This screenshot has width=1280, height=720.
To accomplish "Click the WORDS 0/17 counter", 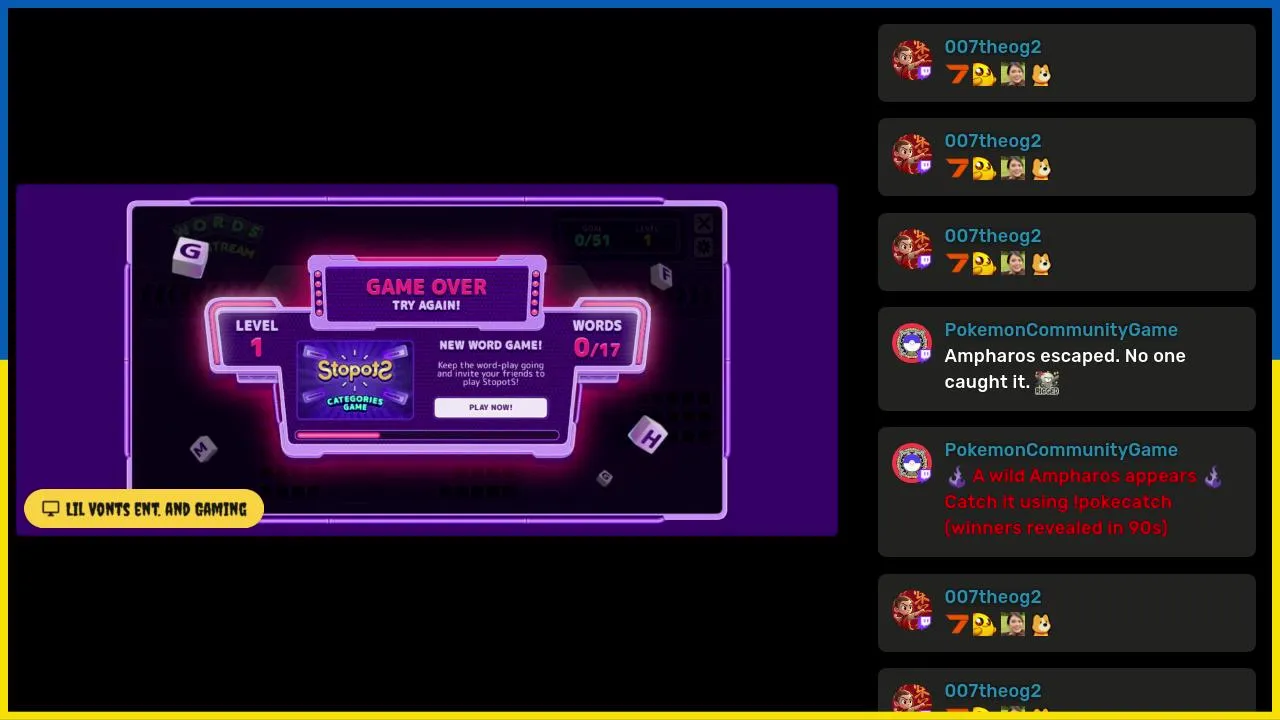I will click(597, 338).
